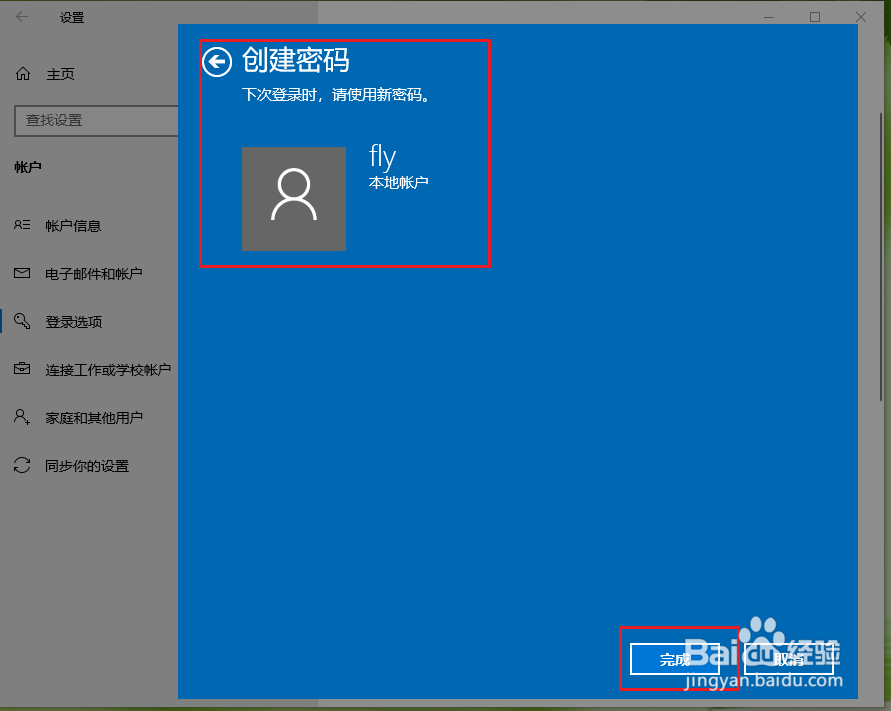Click the briefcase icon for 连接工作或学校帐户
Image resolution: width=891 pixels, height=711 pixels.
pos(23,369)
